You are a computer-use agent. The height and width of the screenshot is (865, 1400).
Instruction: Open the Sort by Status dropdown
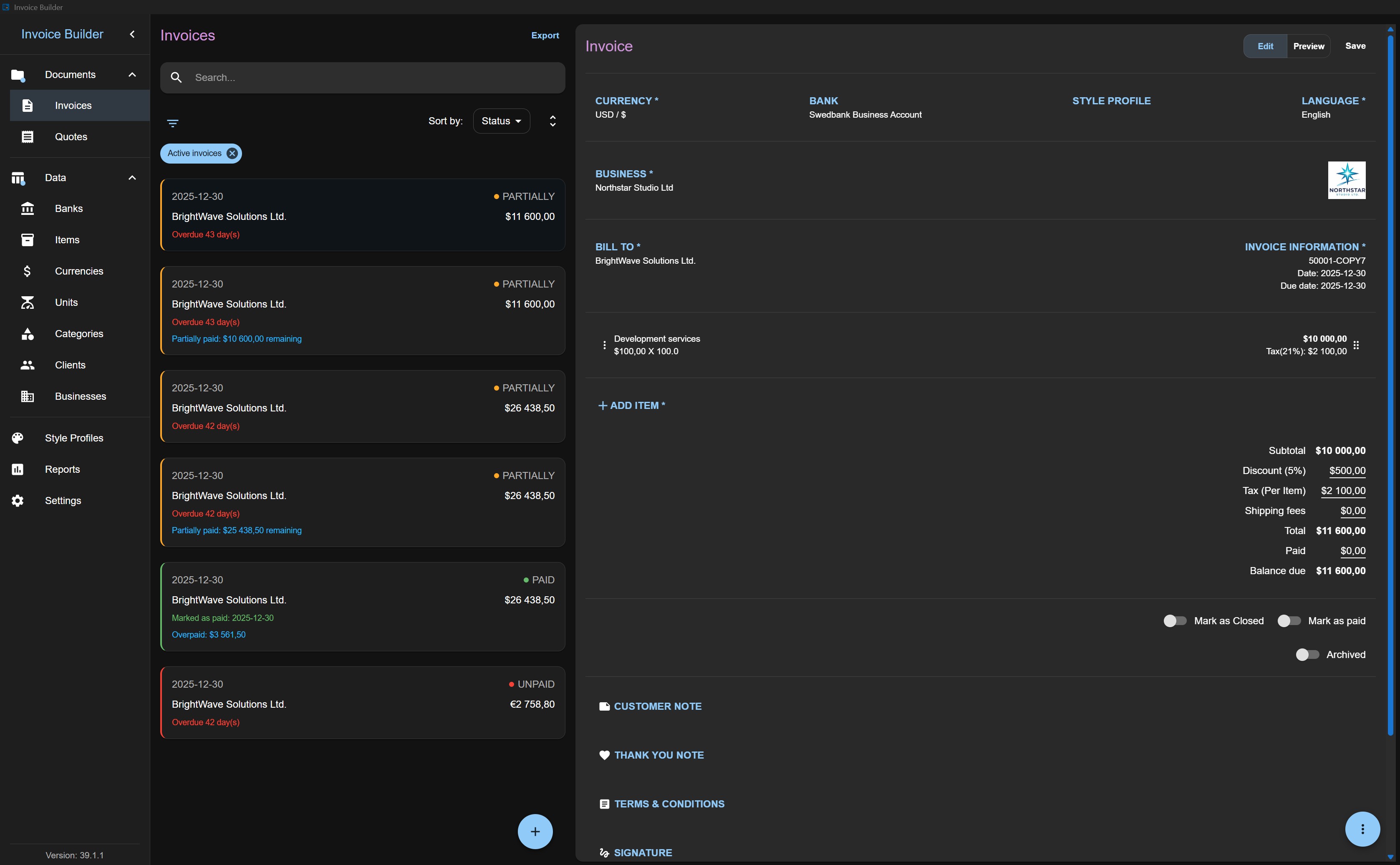501,121
